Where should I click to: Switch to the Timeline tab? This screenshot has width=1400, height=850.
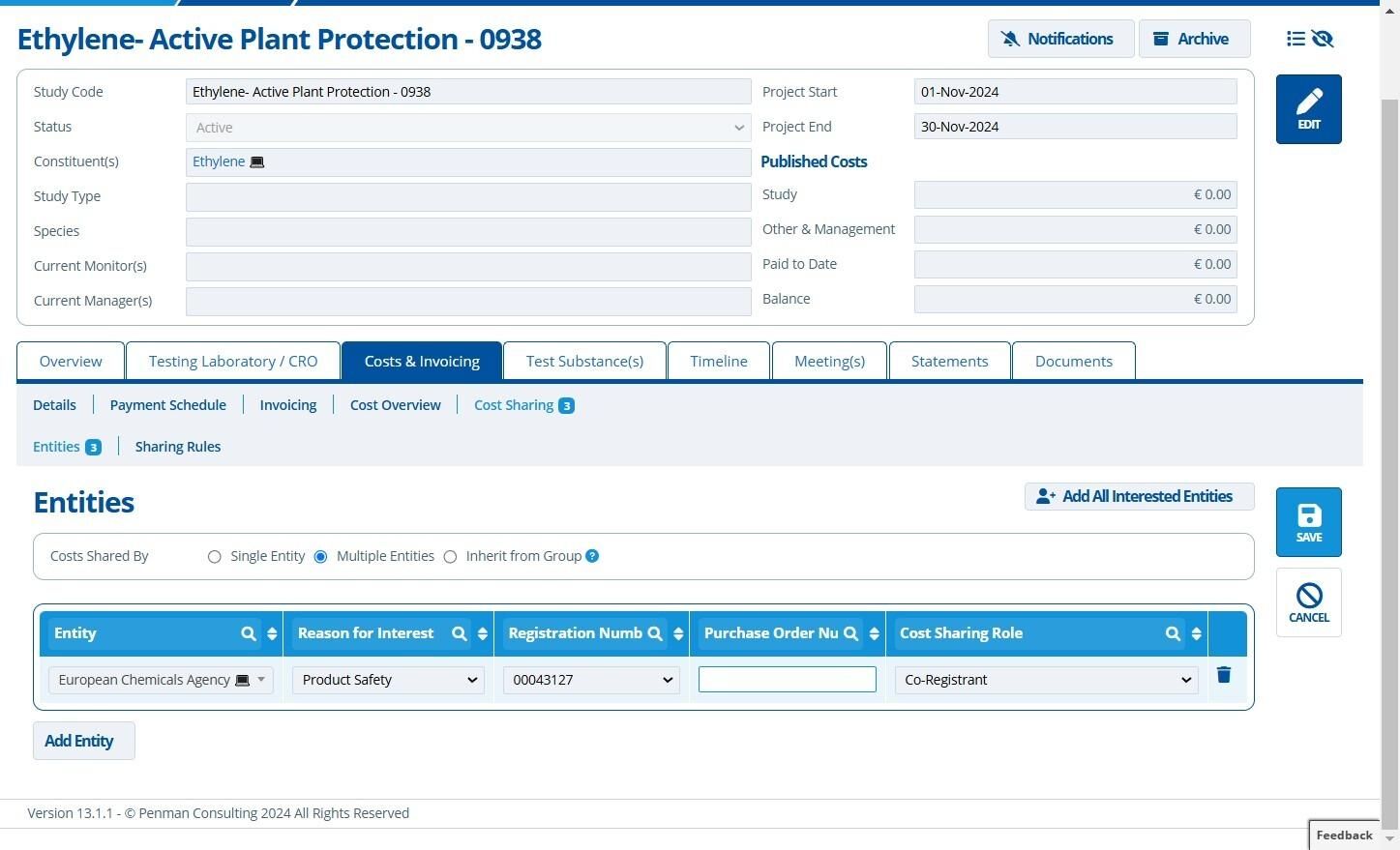click(719, 361)
